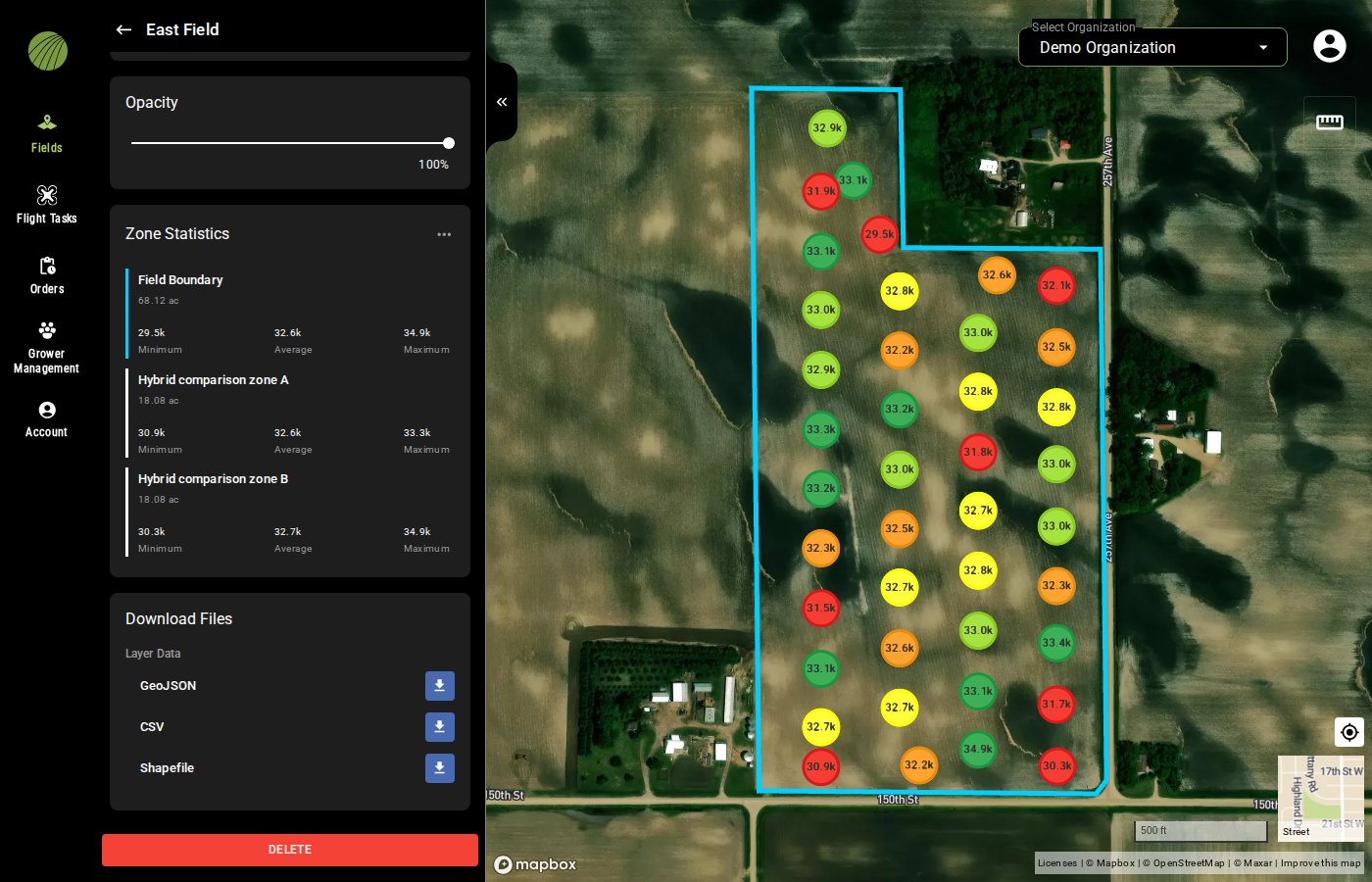
Task: Select Hybrid comparison zone B
Action: [290, 513]
